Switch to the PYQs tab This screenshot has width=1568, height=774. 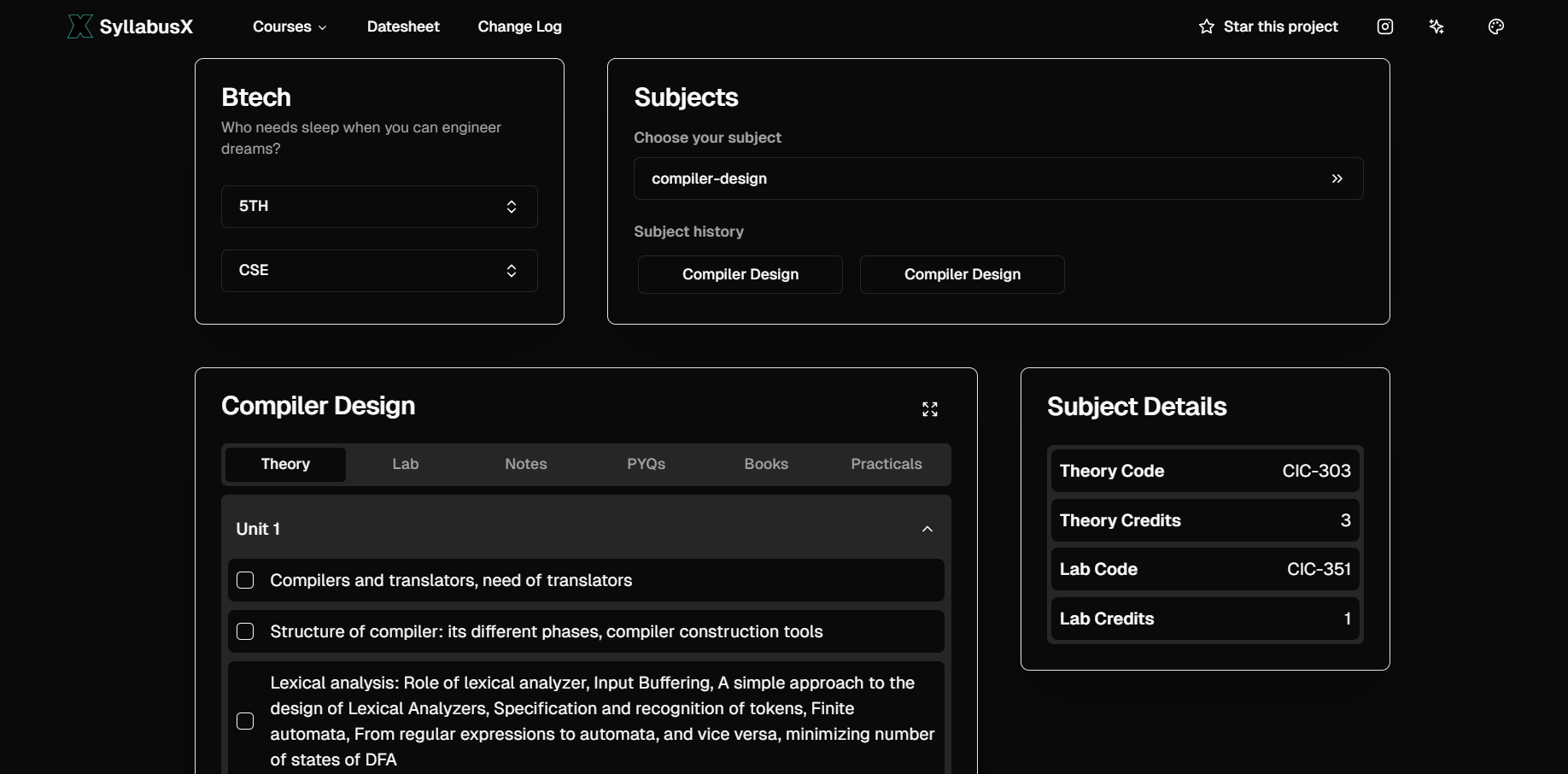[646, 464]
